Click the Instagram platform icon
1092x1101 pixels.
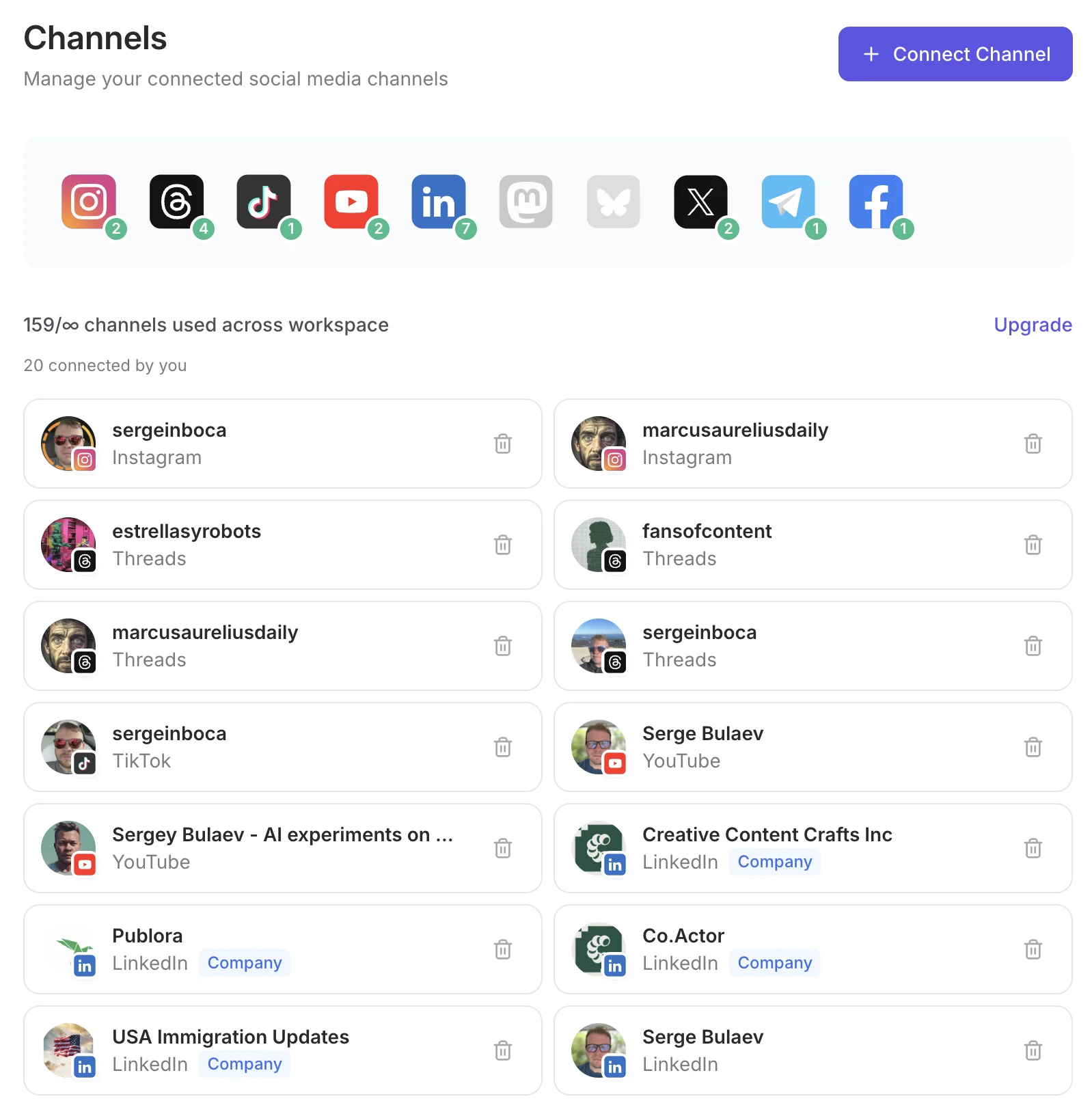(89, 202)
